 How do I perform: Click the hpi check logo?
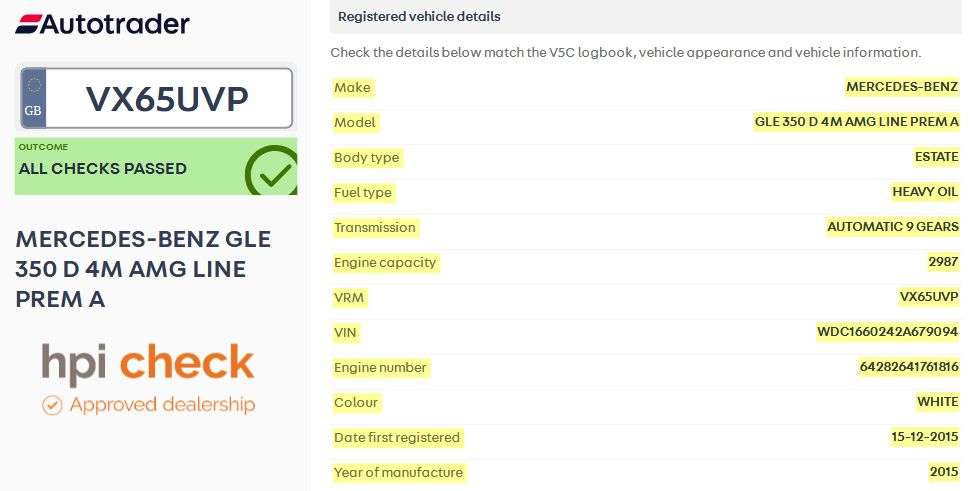(148, 364)
